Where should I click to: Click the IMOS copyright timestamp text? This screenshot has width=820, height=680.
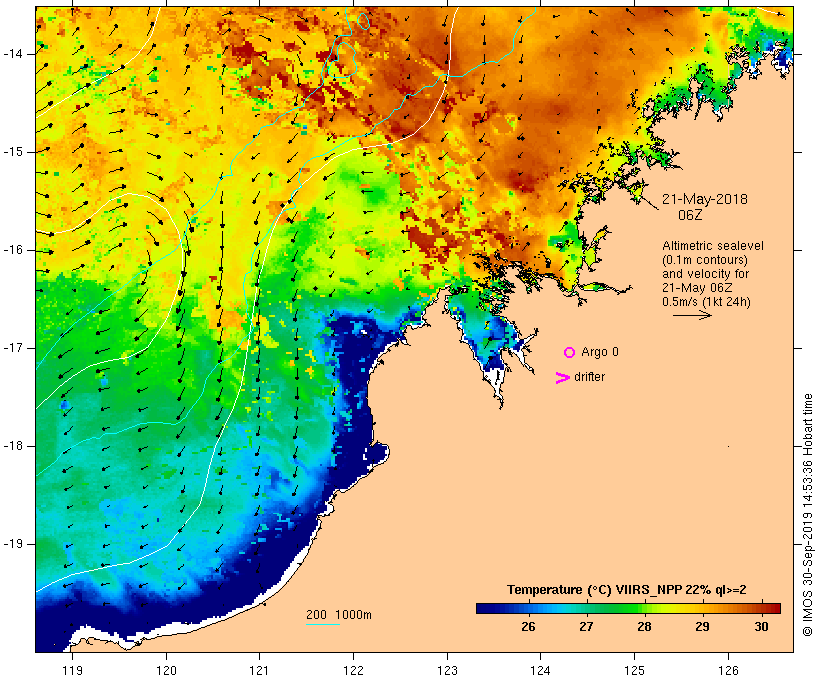[807, 515]
